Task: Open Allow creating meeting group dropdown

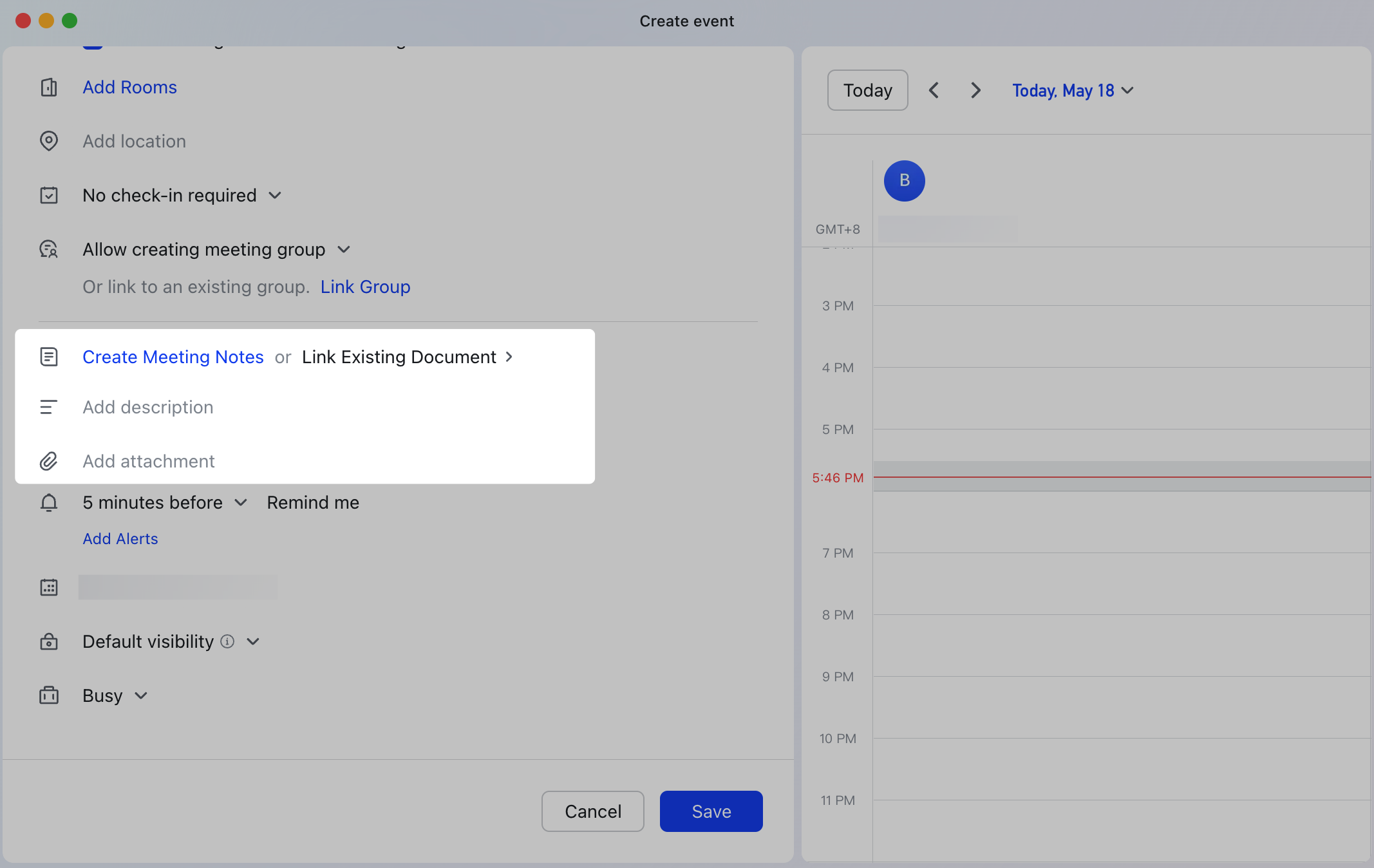Action: click(216, 249)
